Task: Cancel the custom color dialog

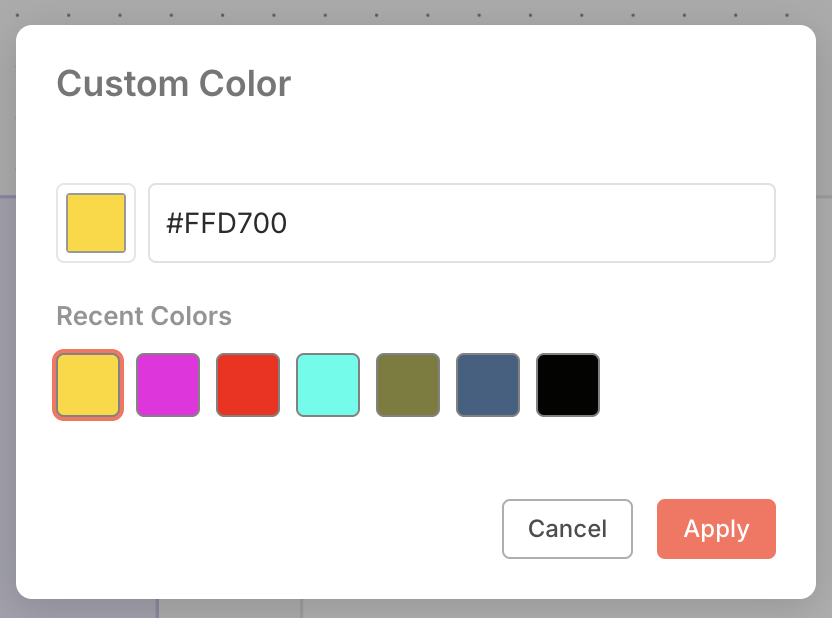Action: click(567, 529)
